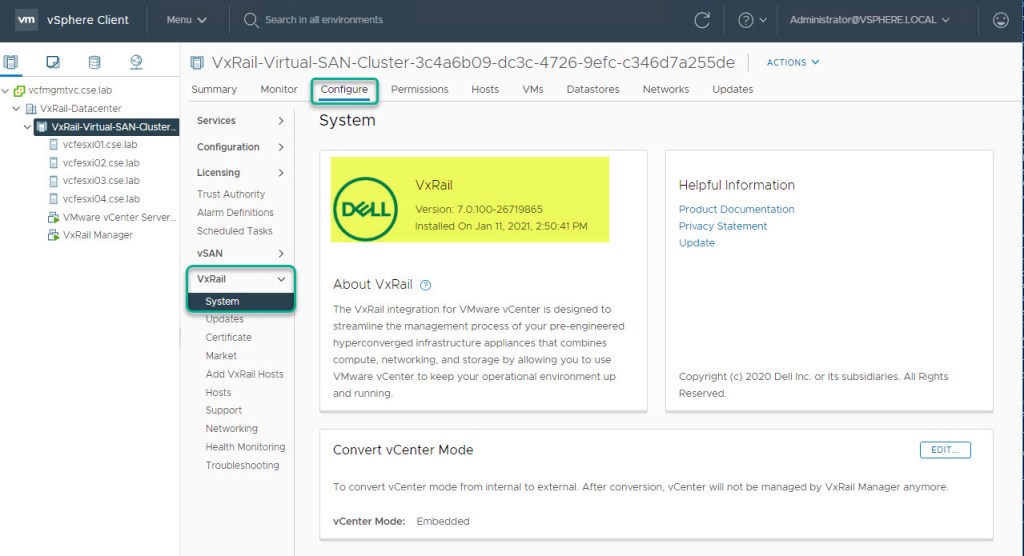Click the smiley feedback icon
Screen dimensions: 1024x556
[1000, 20]
